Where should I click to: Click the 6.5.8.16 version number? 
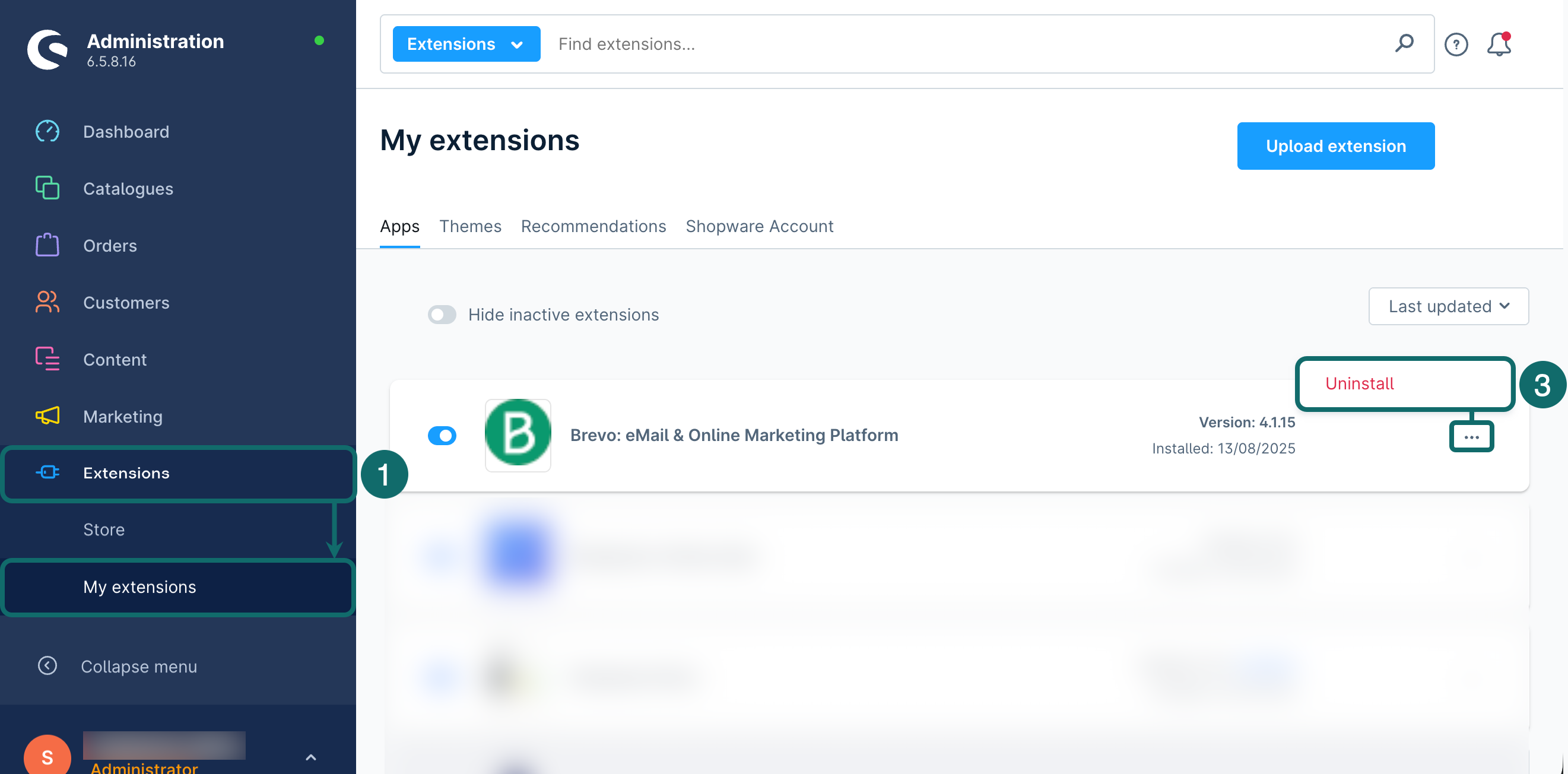pyautogui.click(x=111, y=62)
